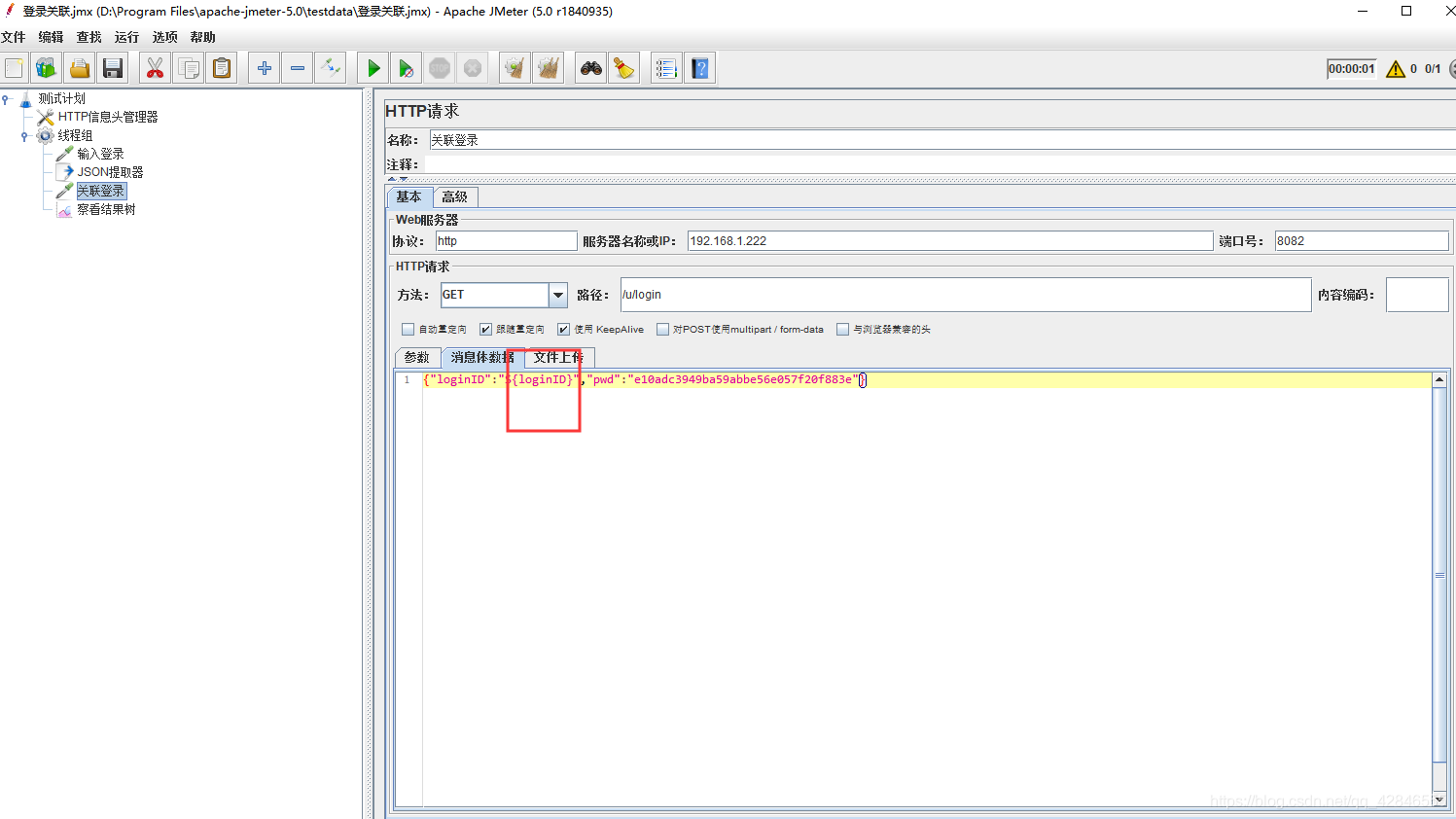1456x819 pixels.
Task: Toggle the 自动重定向 checkbox
Action: pyautogui.click(x=408, y=330)
